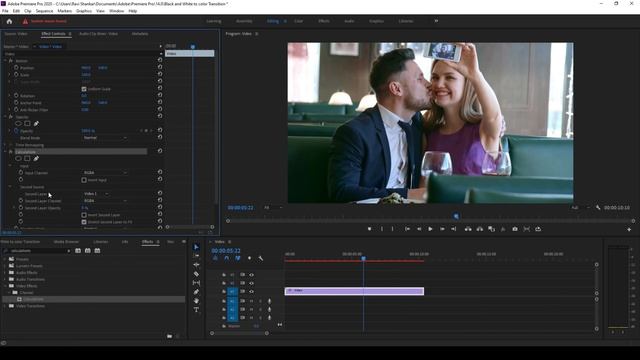Toggle the Position animation stopwatch
This screenshot has height=360, width=640.
(x=16, y=67)
